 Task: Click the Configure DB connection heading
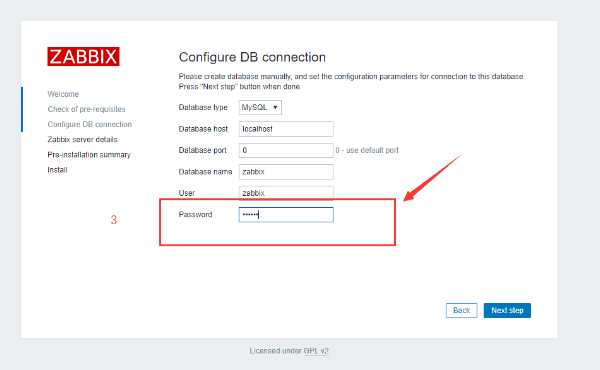[252, 57]
